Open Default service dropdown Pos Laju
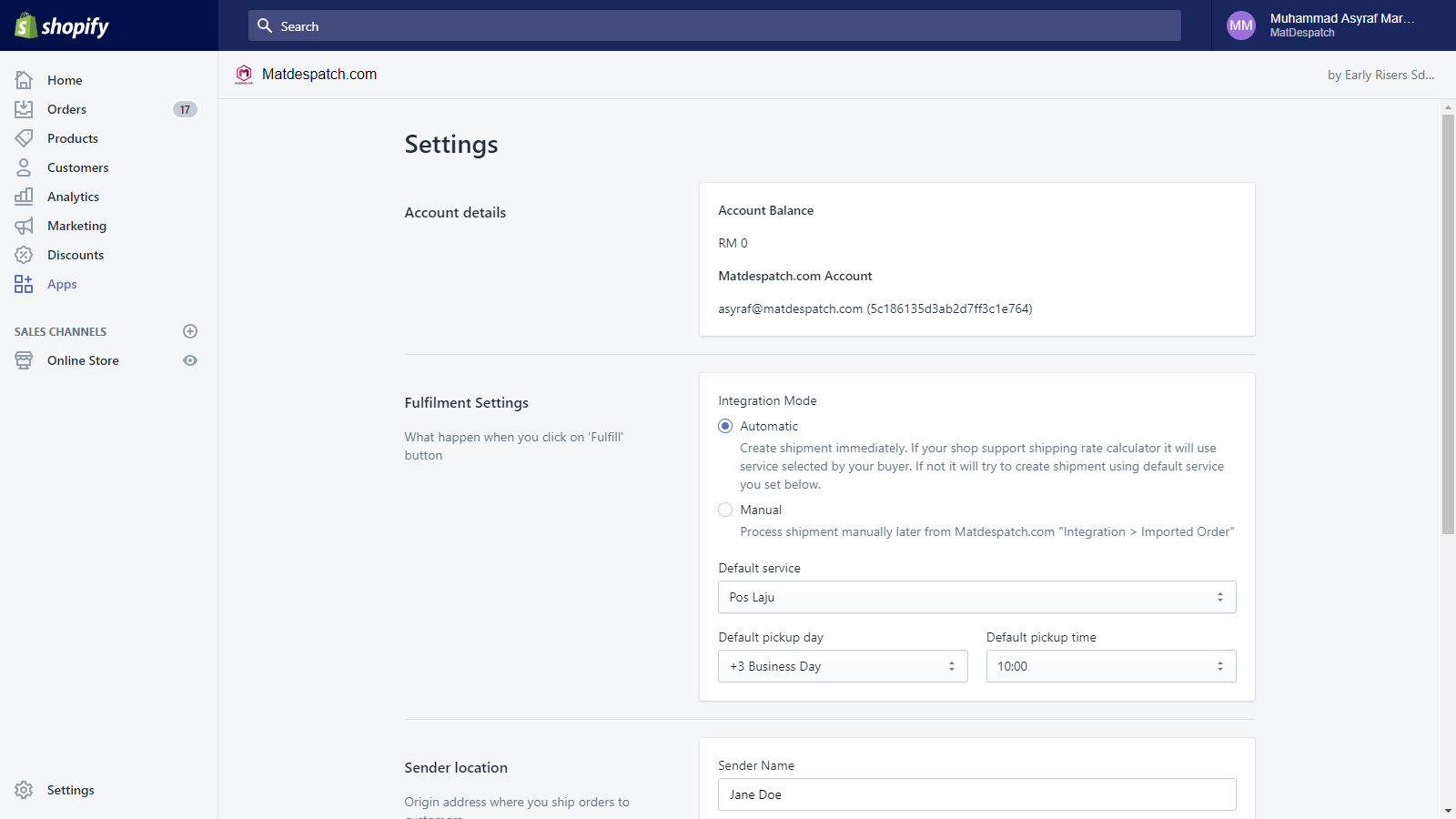 [977, 597]
